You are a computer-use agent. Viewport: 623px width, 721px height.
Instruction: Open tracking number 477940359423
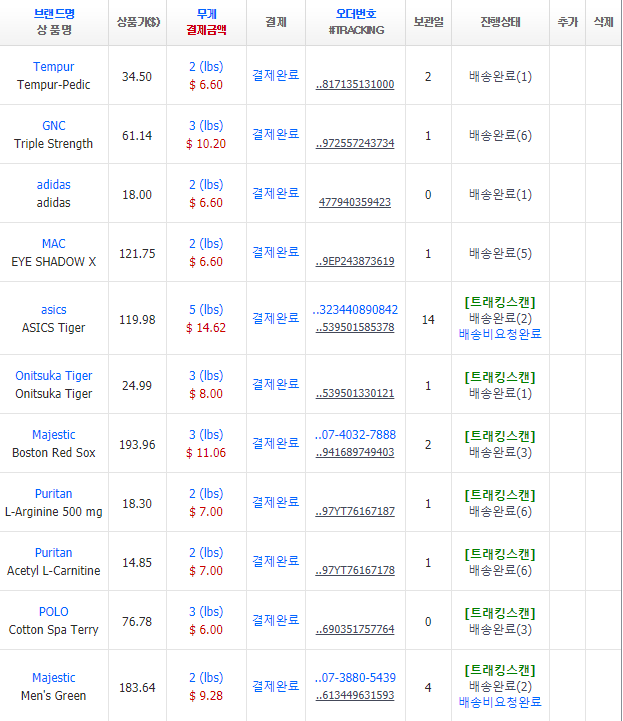point(355,202)
